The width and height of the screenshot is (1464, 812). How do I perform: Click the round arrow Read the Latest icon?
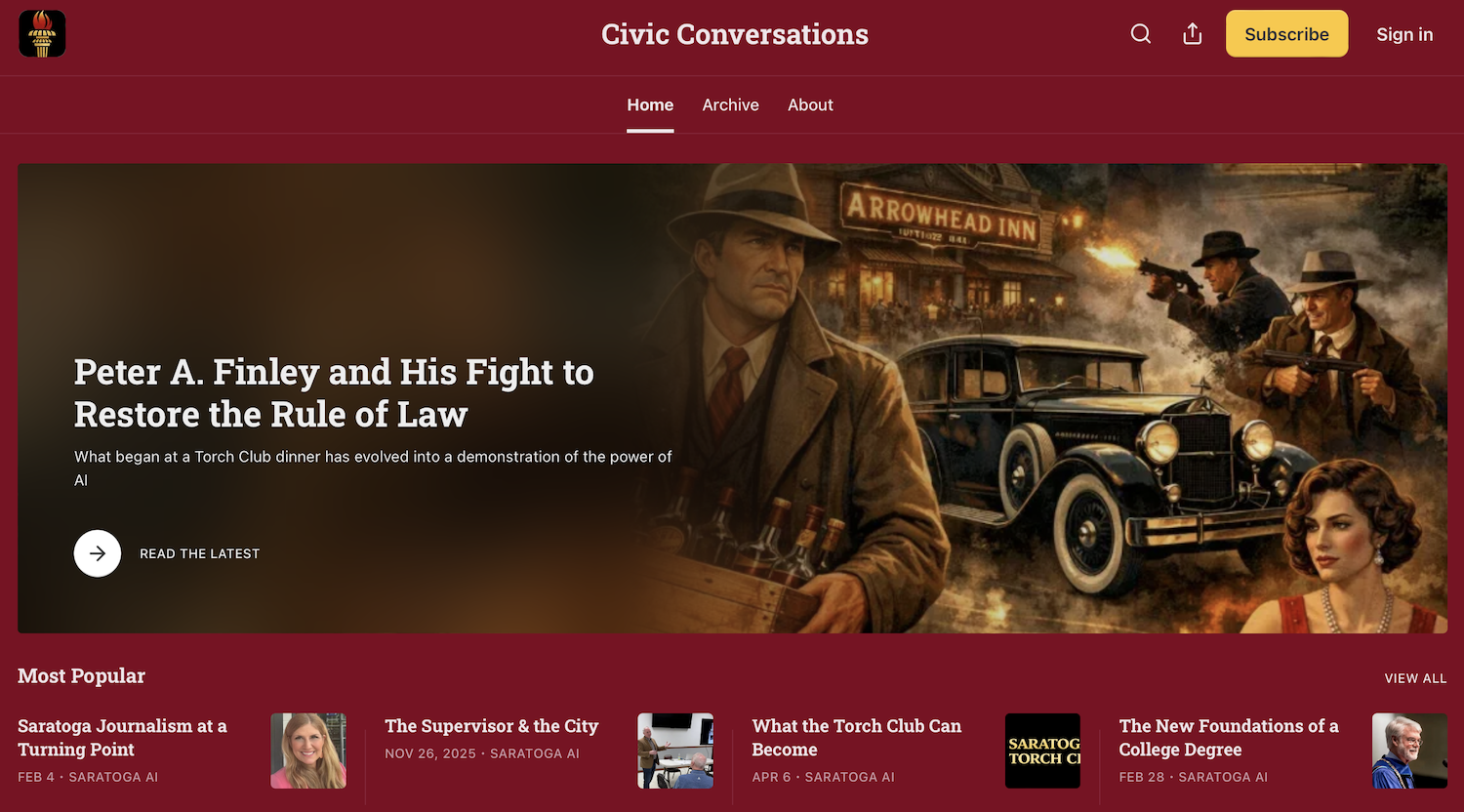[98, 553]
